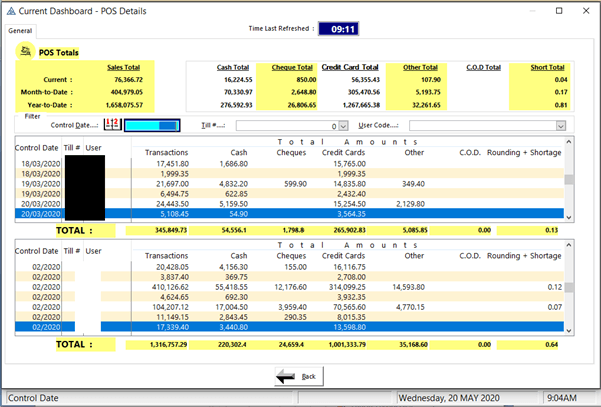Click the Sales Total header
Image resolution: width=601 pixels, height=407 pixels.
(x=123, y=67)
